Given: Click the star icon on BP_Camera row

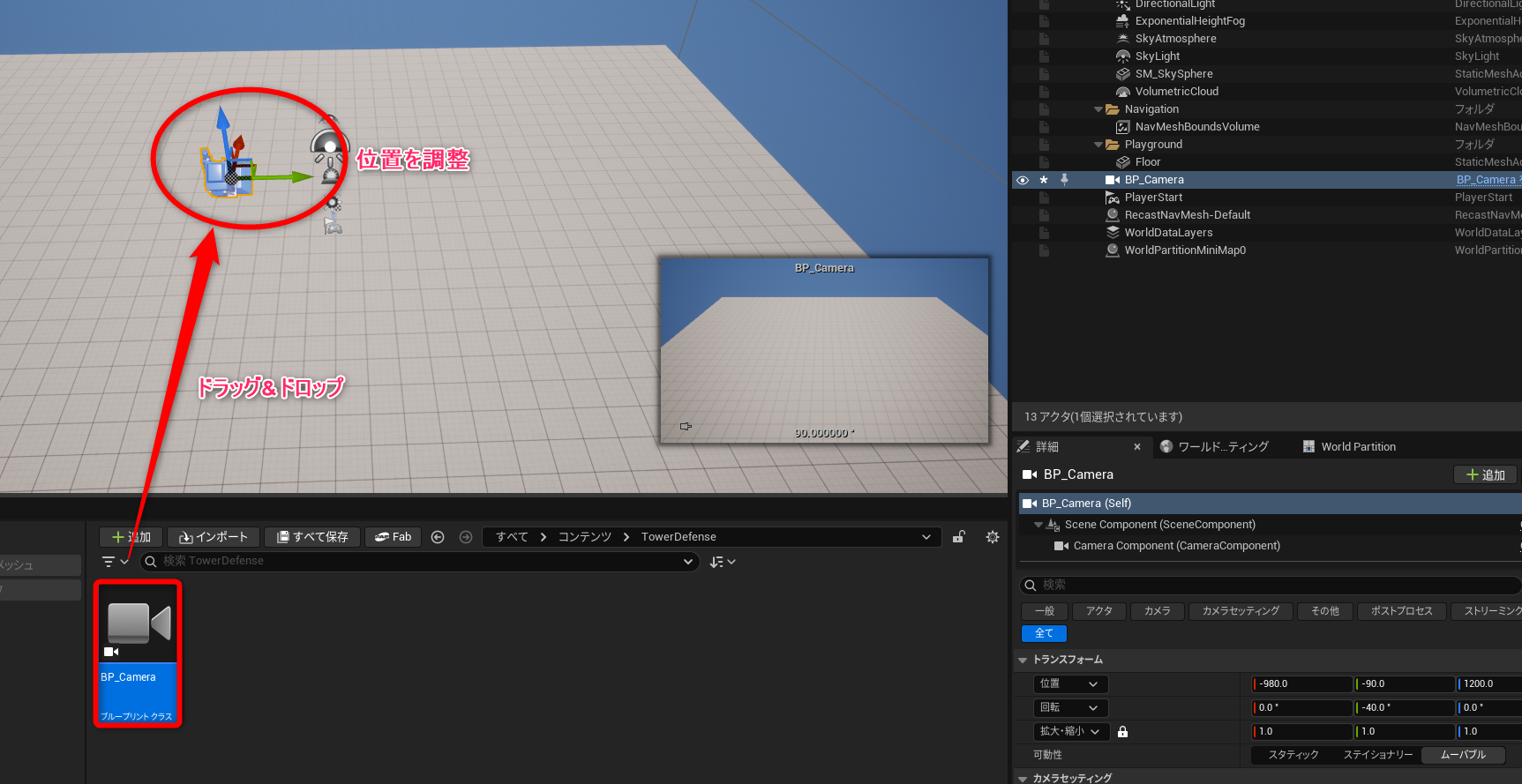Looking at the screenshot, I should (1044, 180).
